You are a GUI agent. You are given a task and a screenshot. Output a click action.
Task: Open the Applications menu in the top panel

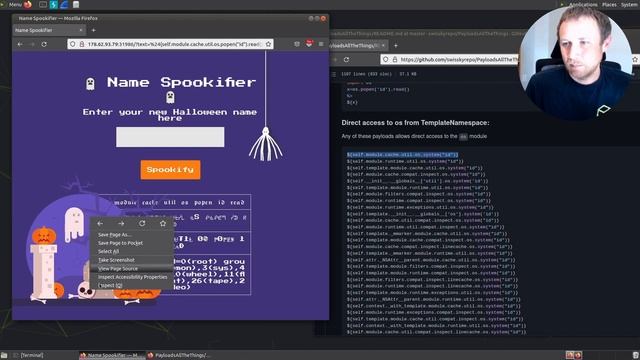583,4
